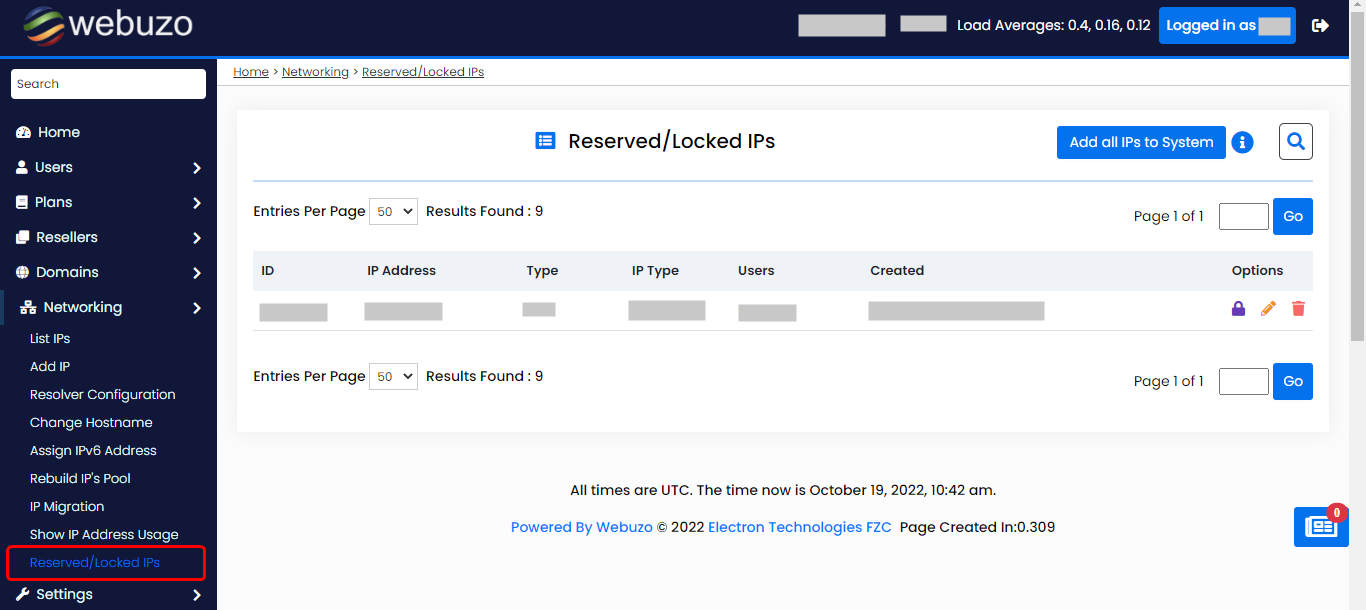Viewport: 1366px width, 610px height.
Task: Click the Webuzo logo
Action: pos(108,26)
